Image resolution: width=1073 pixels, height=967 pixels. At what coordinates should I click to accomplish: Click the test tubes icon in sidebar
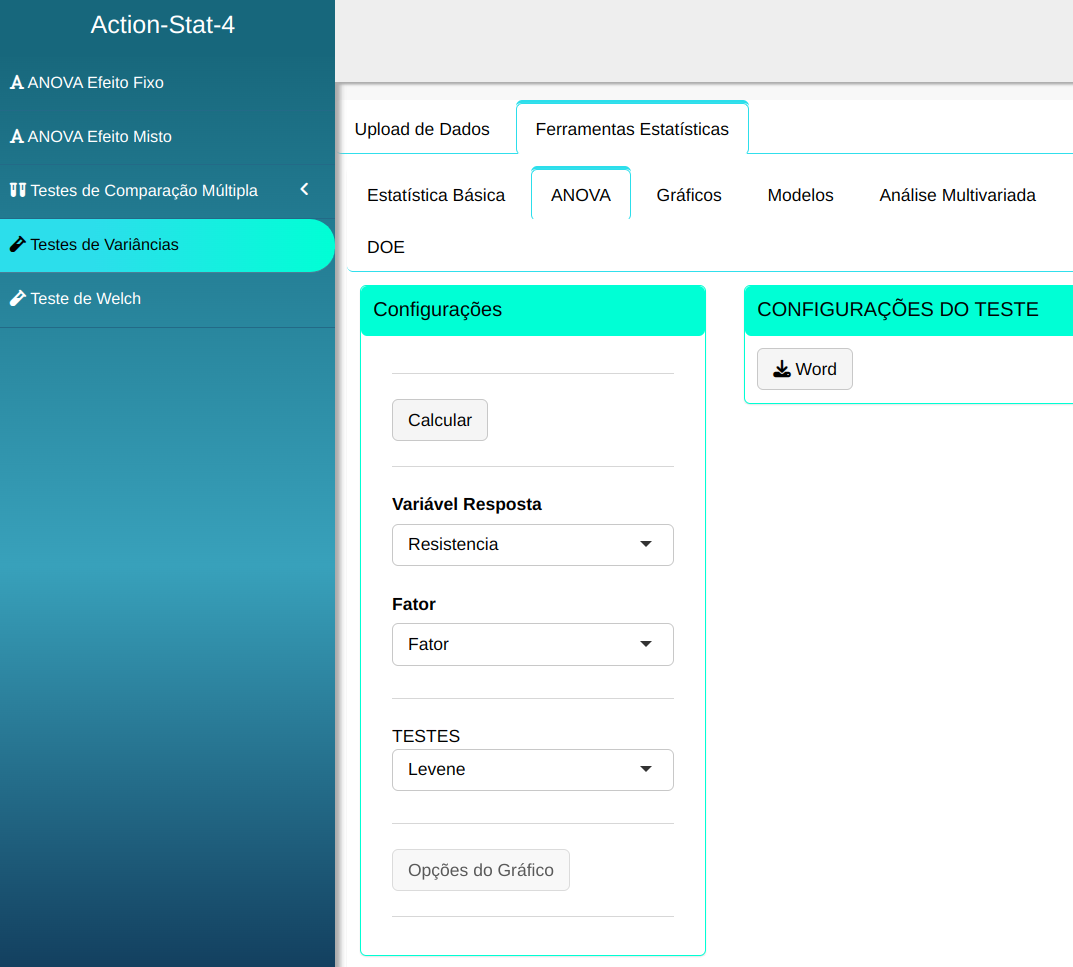17,190
